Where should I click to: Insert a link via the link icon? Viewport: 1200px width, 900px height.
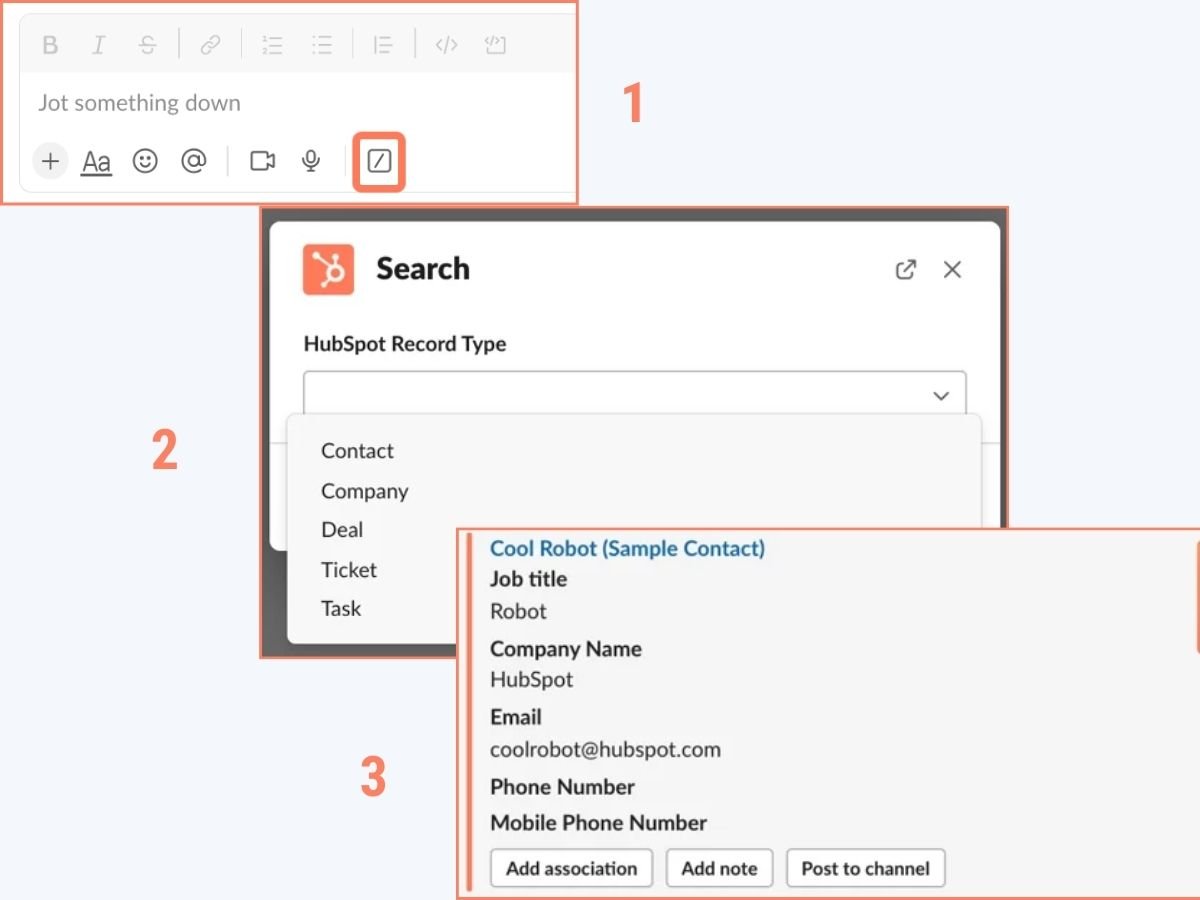[210, 45]
